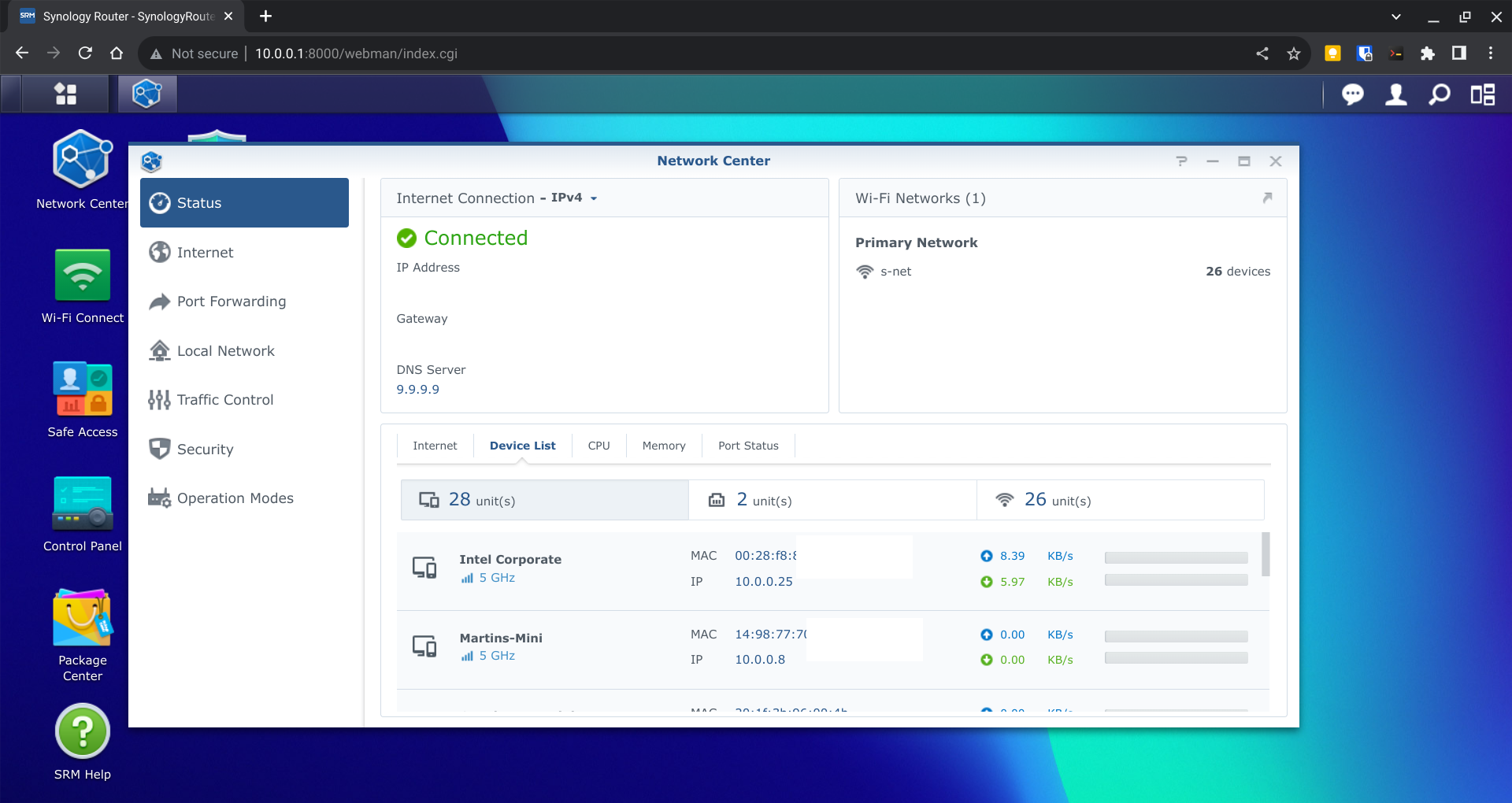The width and height of the screenshot is (1512, 803).
Task: Click the DNS server 9.9.9.9 value
Action: point(418,389)
